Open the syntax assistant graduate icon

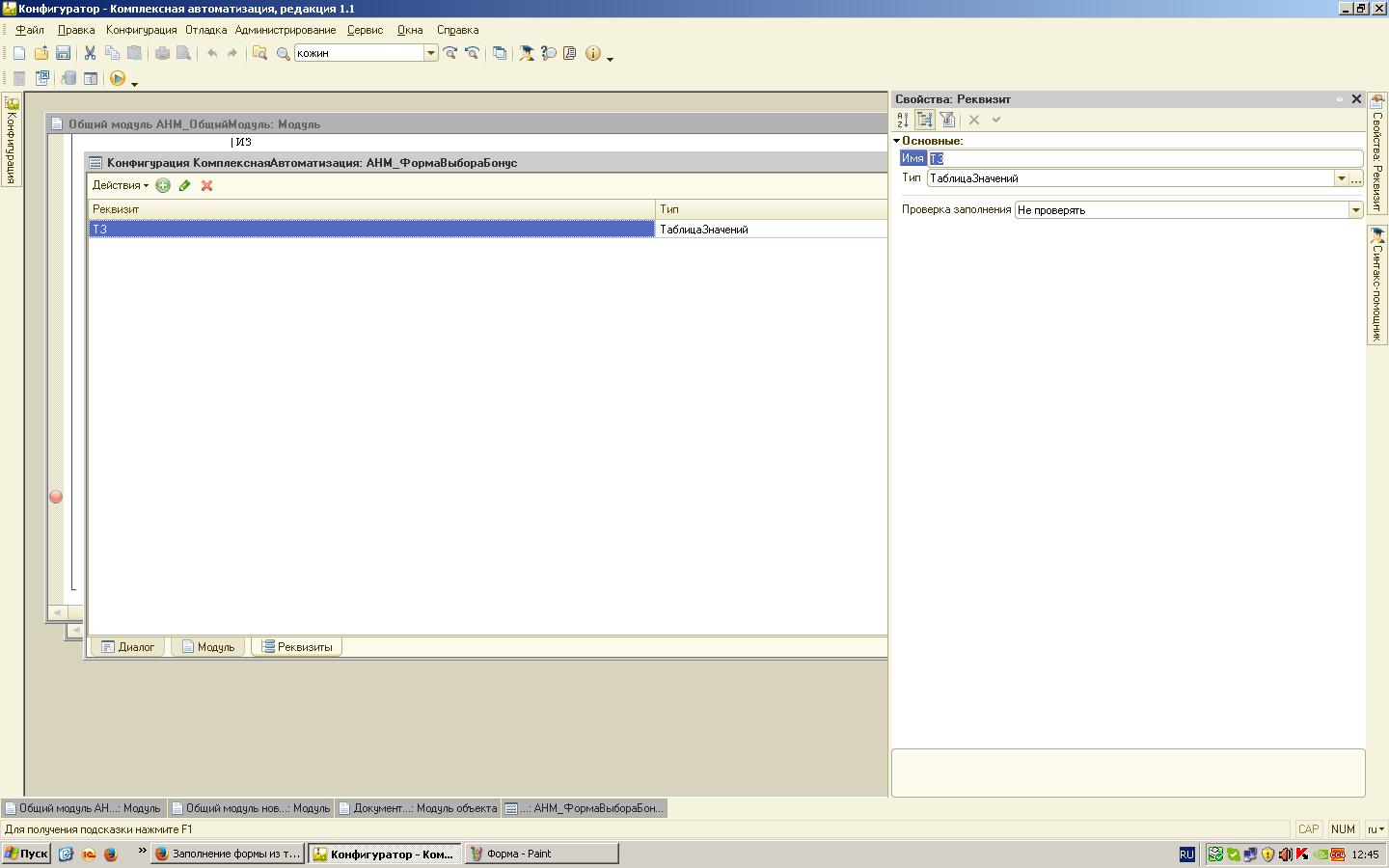point(527,53)
